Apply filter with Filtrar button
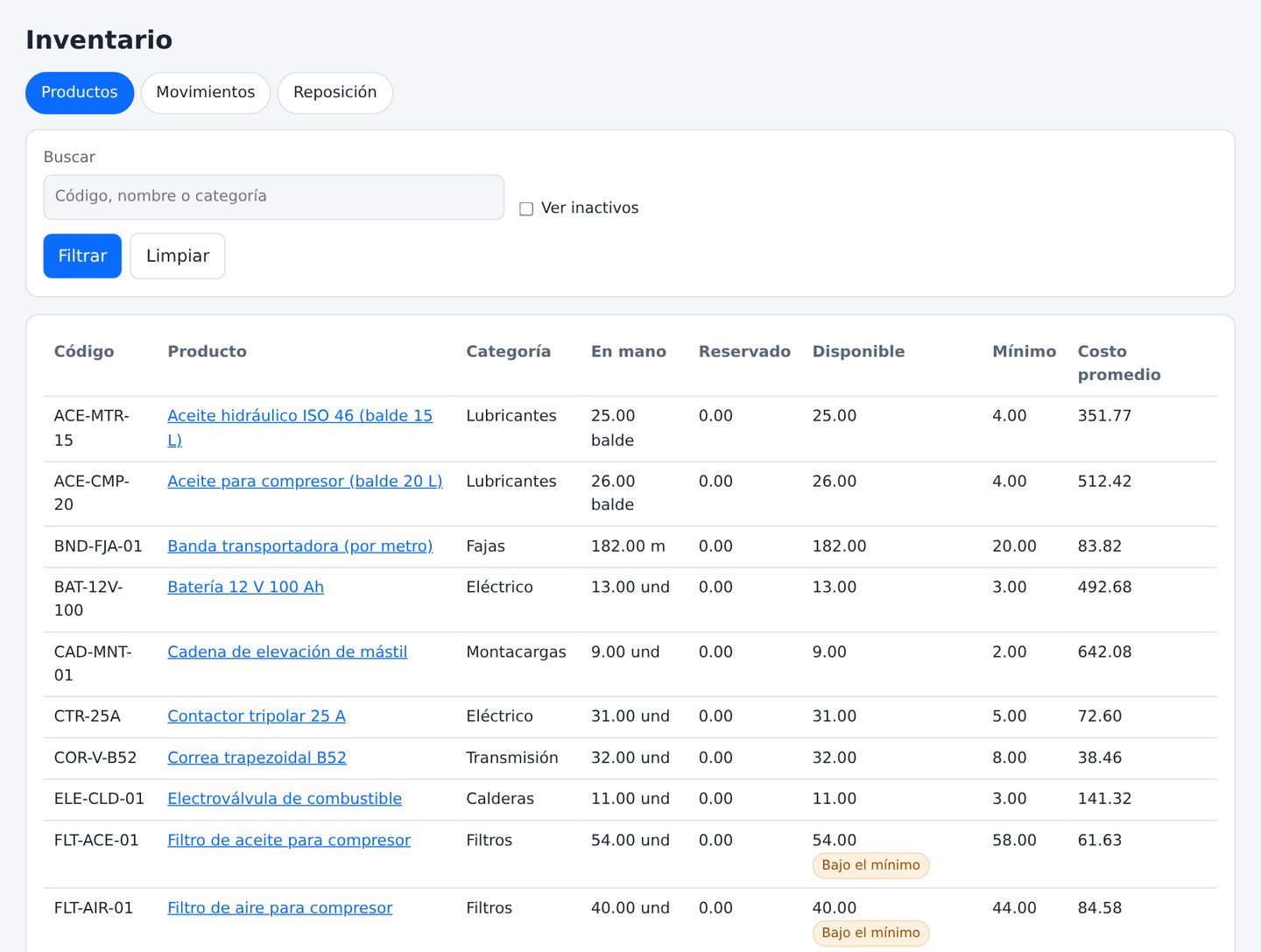1261x952 pixels. [x=82, y=256]
